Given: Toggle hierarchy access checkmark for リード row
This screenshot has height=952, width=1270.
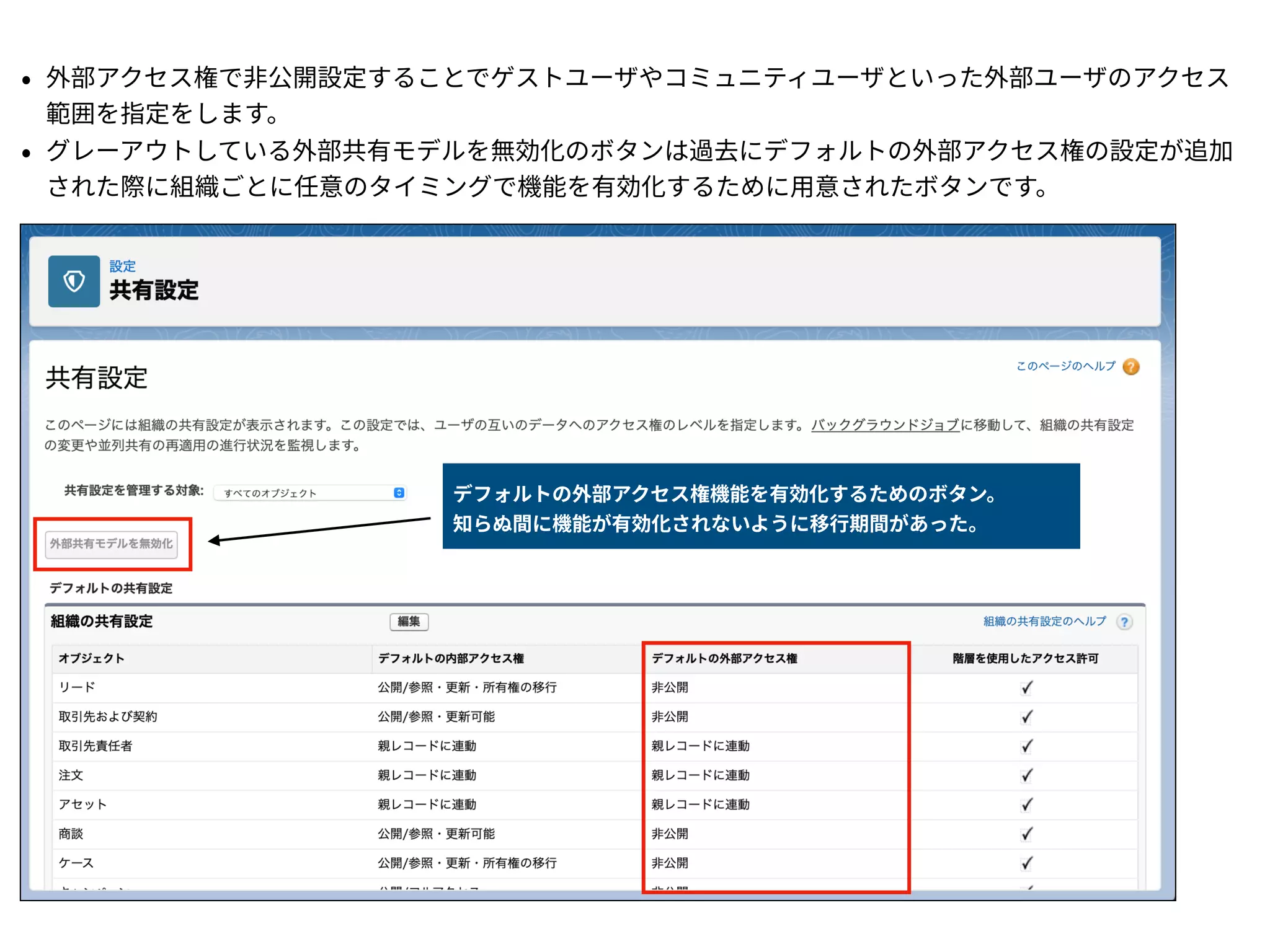Looking at the screenshot, I should click(1027, 687).
